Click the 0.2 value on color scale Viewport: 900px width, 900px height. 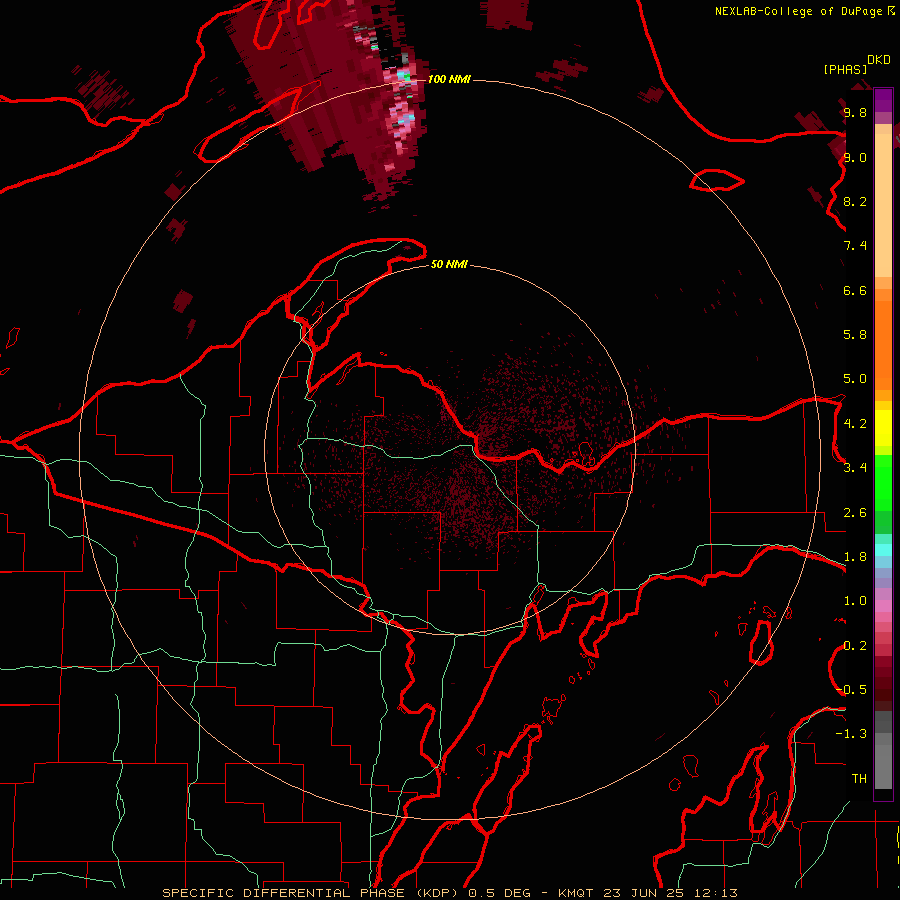tap(855, 646)
